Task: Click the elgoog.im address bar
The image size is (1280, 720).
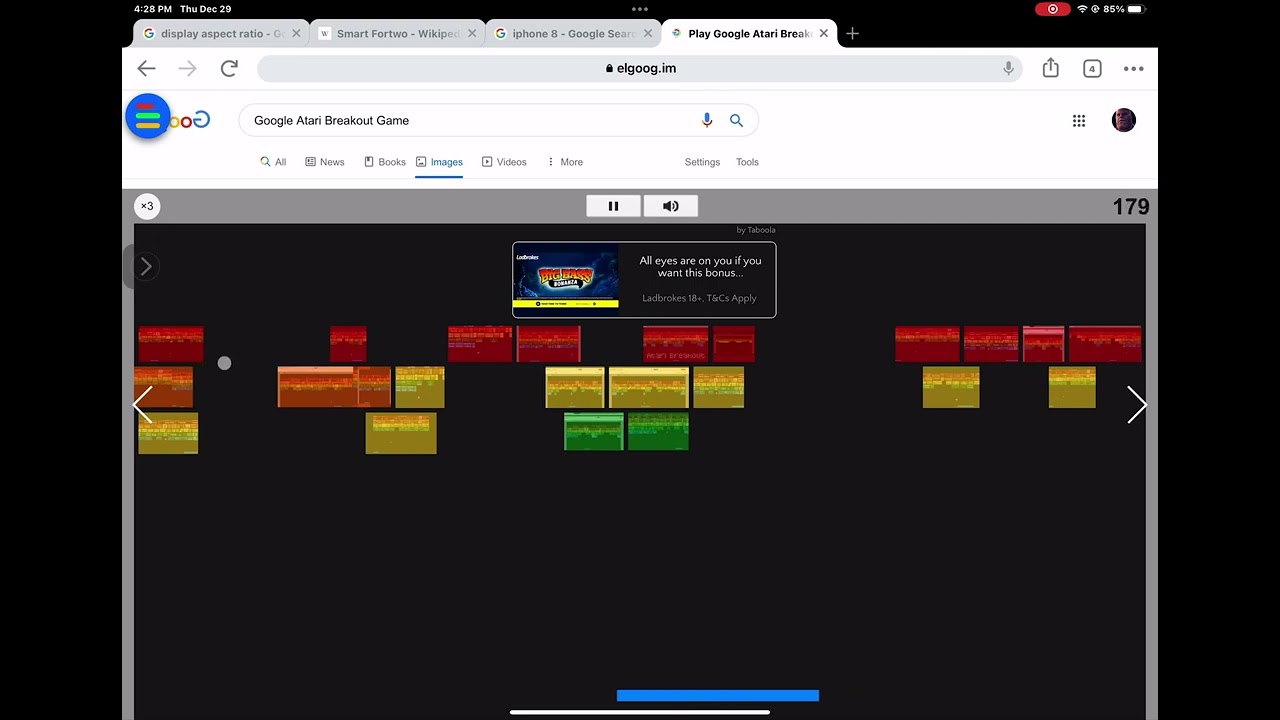Action: coord(640,68)
